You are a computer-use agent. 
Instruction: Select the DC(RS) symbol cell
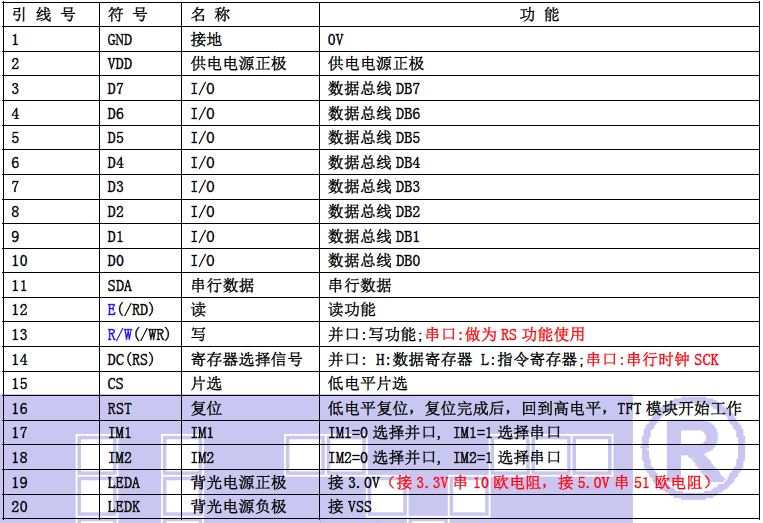tap(130, 359)
